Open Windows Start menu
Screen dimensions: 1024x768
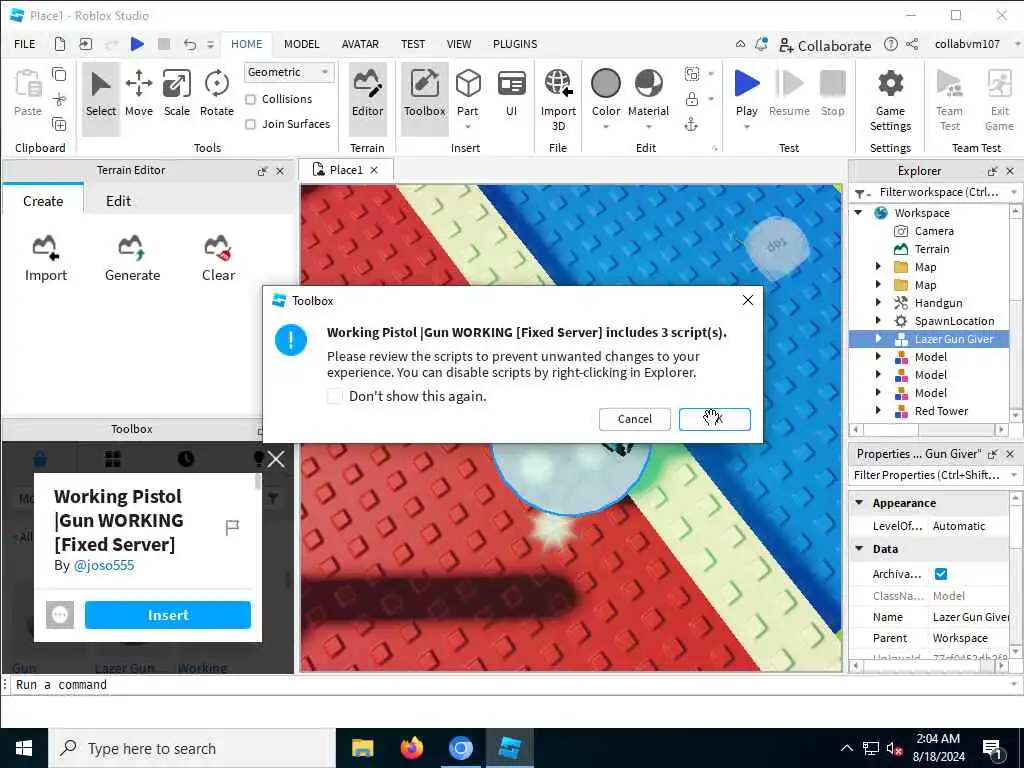pos(24,748)
